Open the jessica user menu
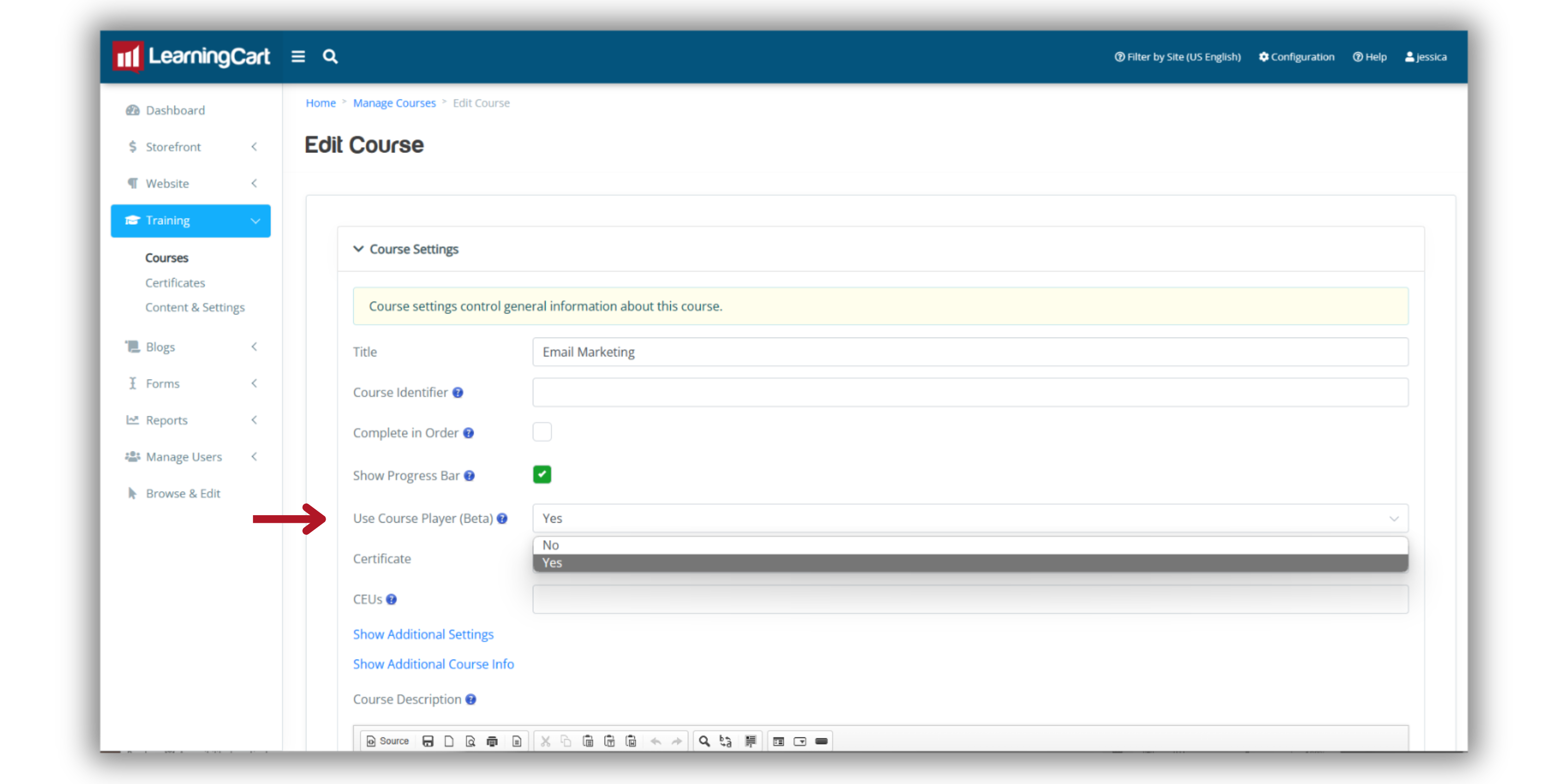 coord(1426,57)
